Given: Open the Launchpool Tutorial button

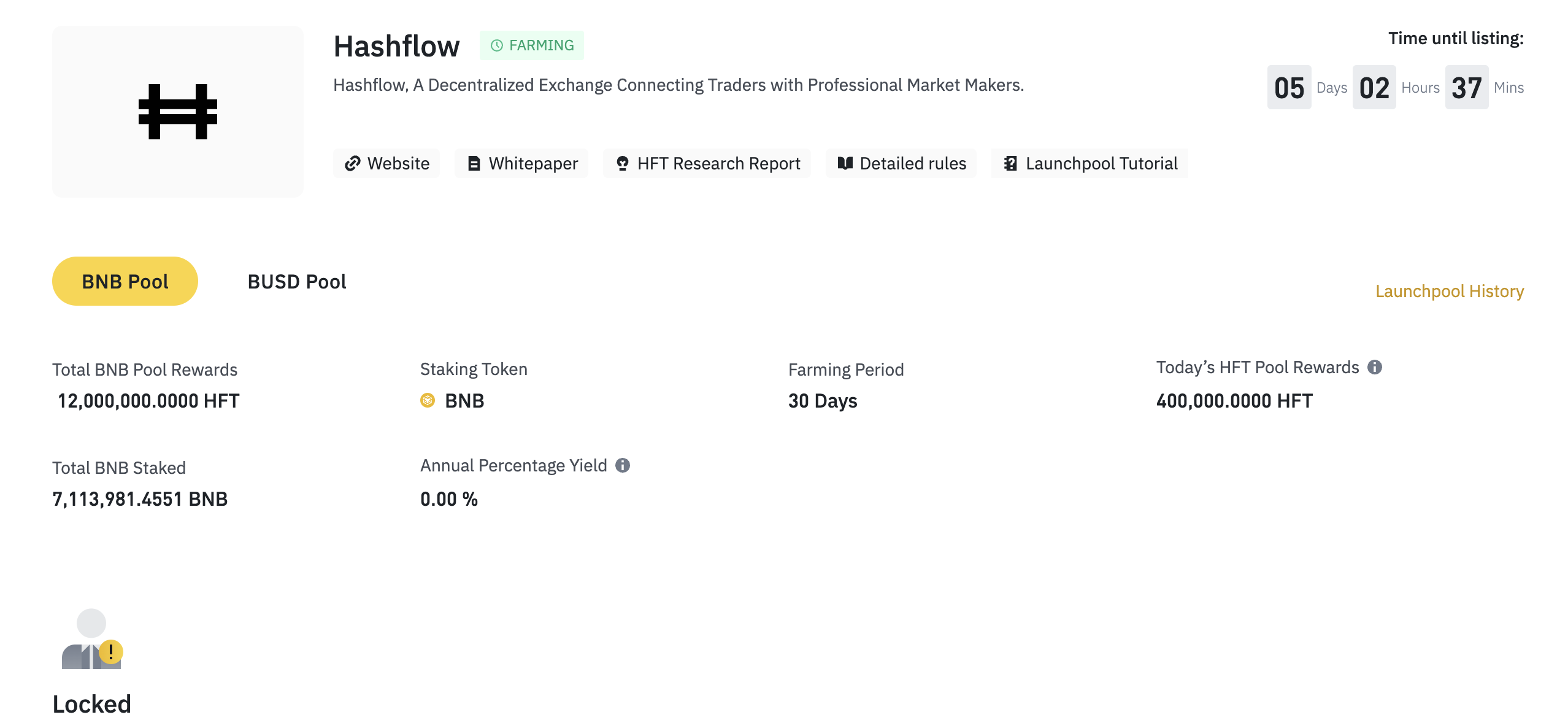Looking at the screenshot, I should (1090, 163).
